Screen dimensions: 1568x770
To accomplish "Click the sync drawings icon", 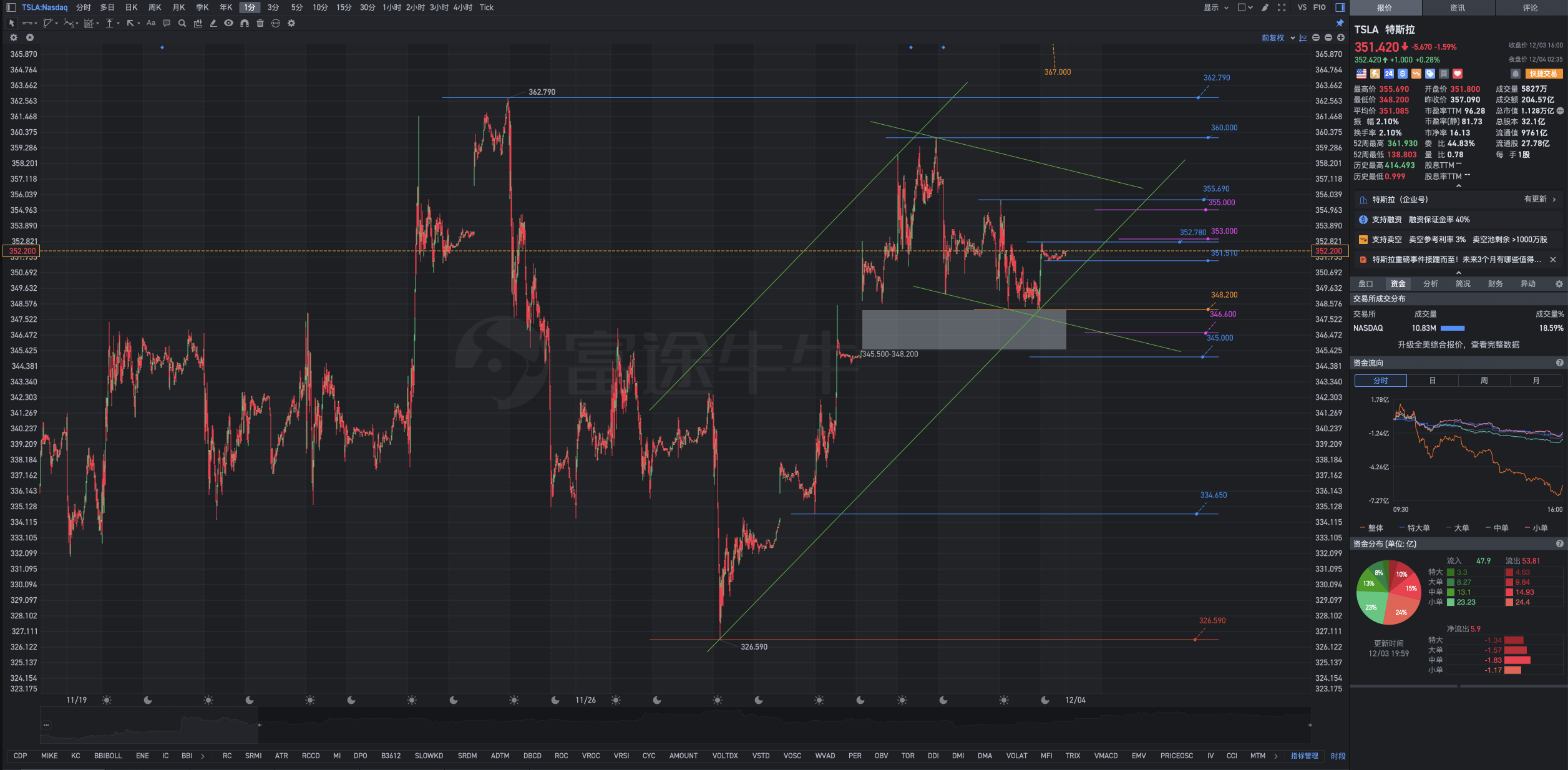I will 276,23.
